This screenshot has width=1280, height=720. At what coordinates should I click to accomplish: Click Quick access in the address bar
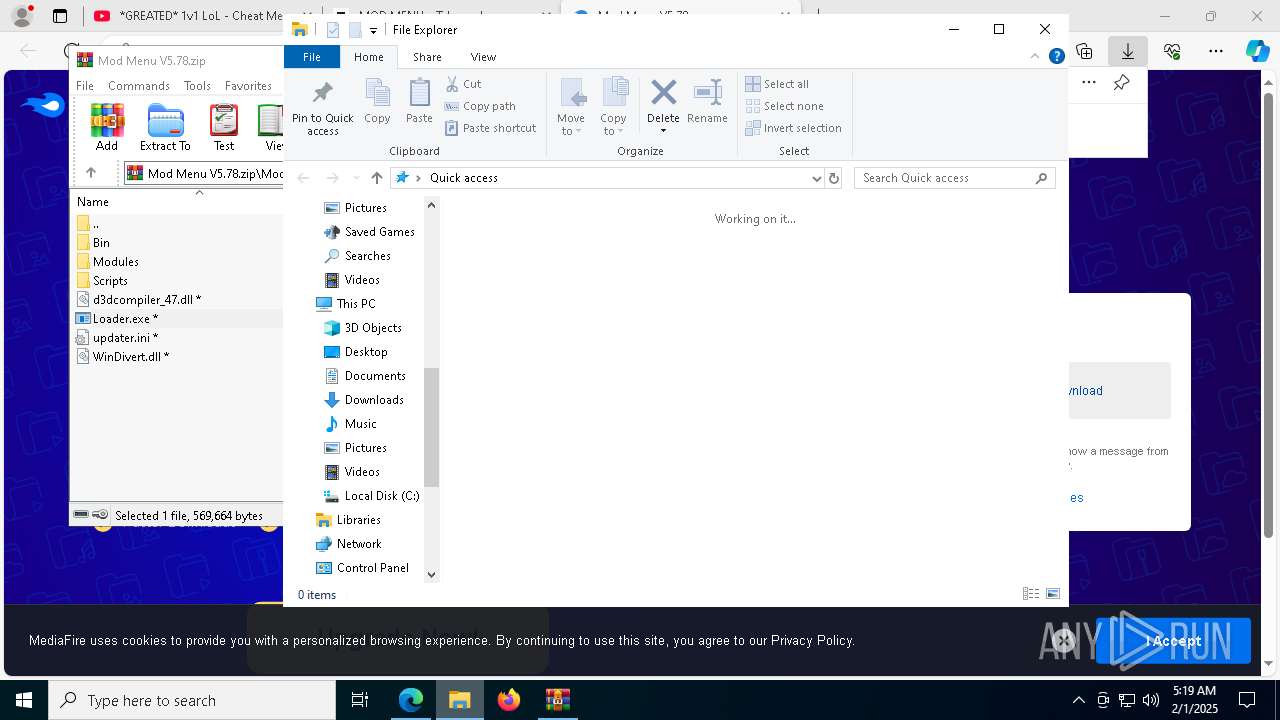463,178
